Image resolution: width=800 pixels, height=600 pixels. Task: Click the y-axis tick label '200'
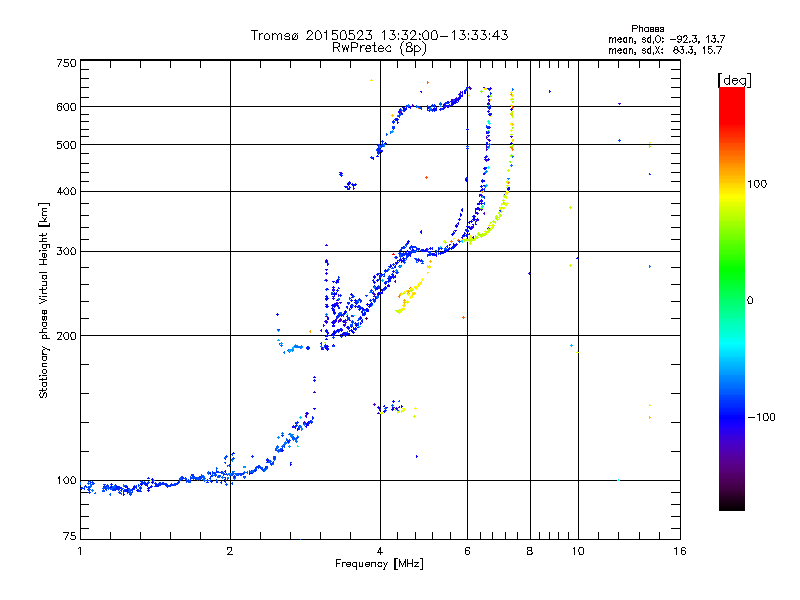[66, 336]
